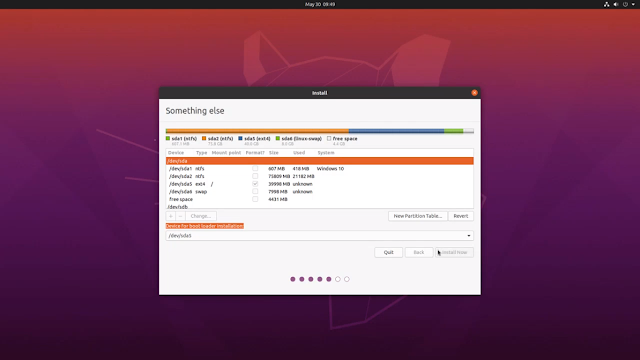Toggle format checkbox for /dev/sda1
640x360 pixels.
coord(255,169)
